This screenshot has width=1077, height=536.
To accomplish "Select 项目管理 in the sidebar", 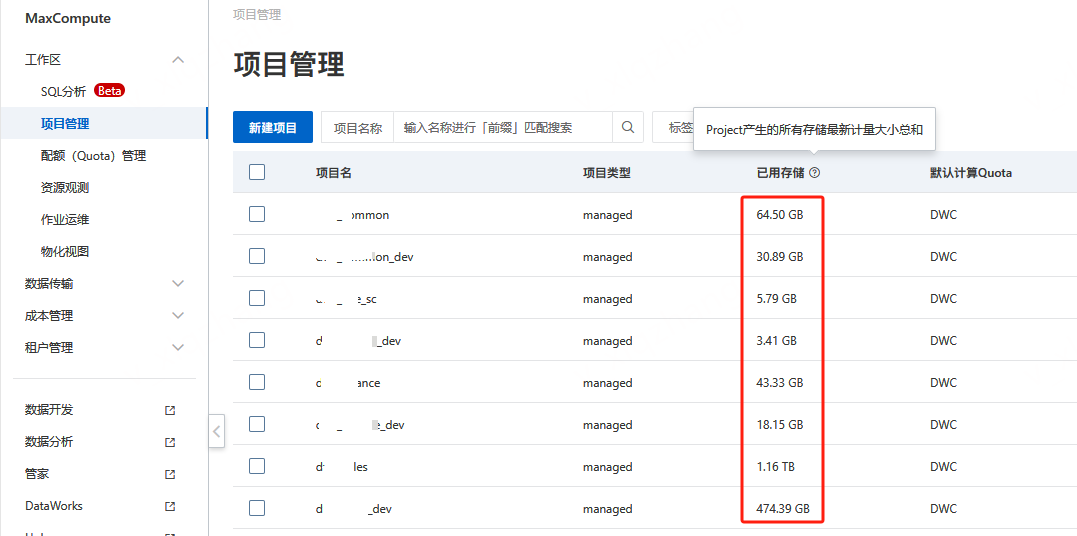I will [x=65, y=124].
